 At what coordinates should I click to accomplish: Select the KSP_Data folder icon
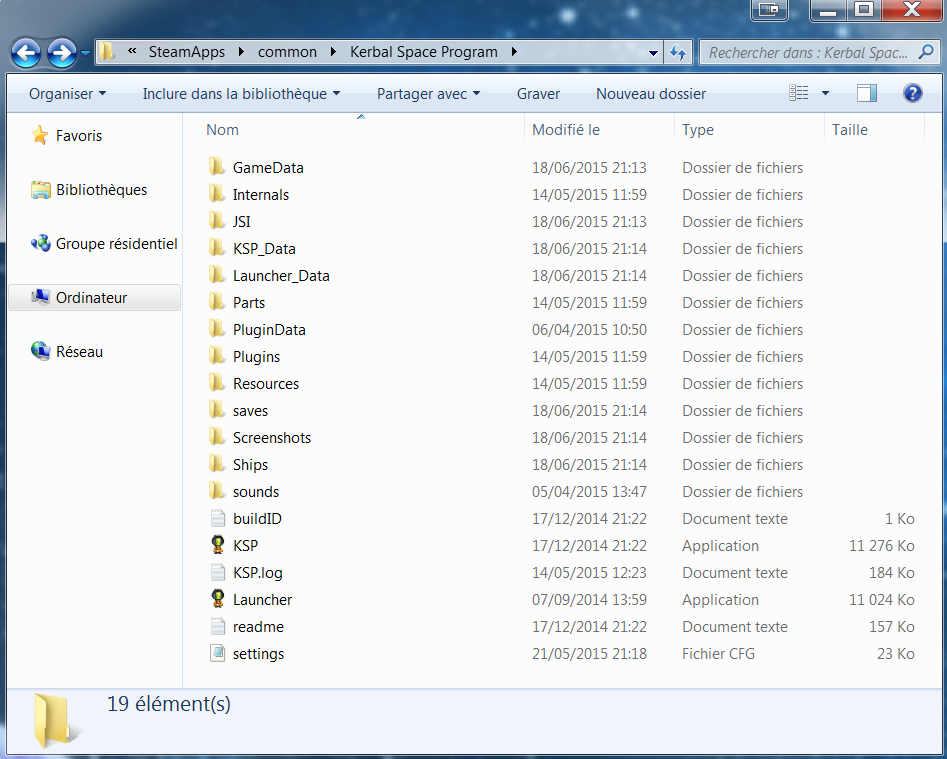pyautogui.click(x=217, y=248)
